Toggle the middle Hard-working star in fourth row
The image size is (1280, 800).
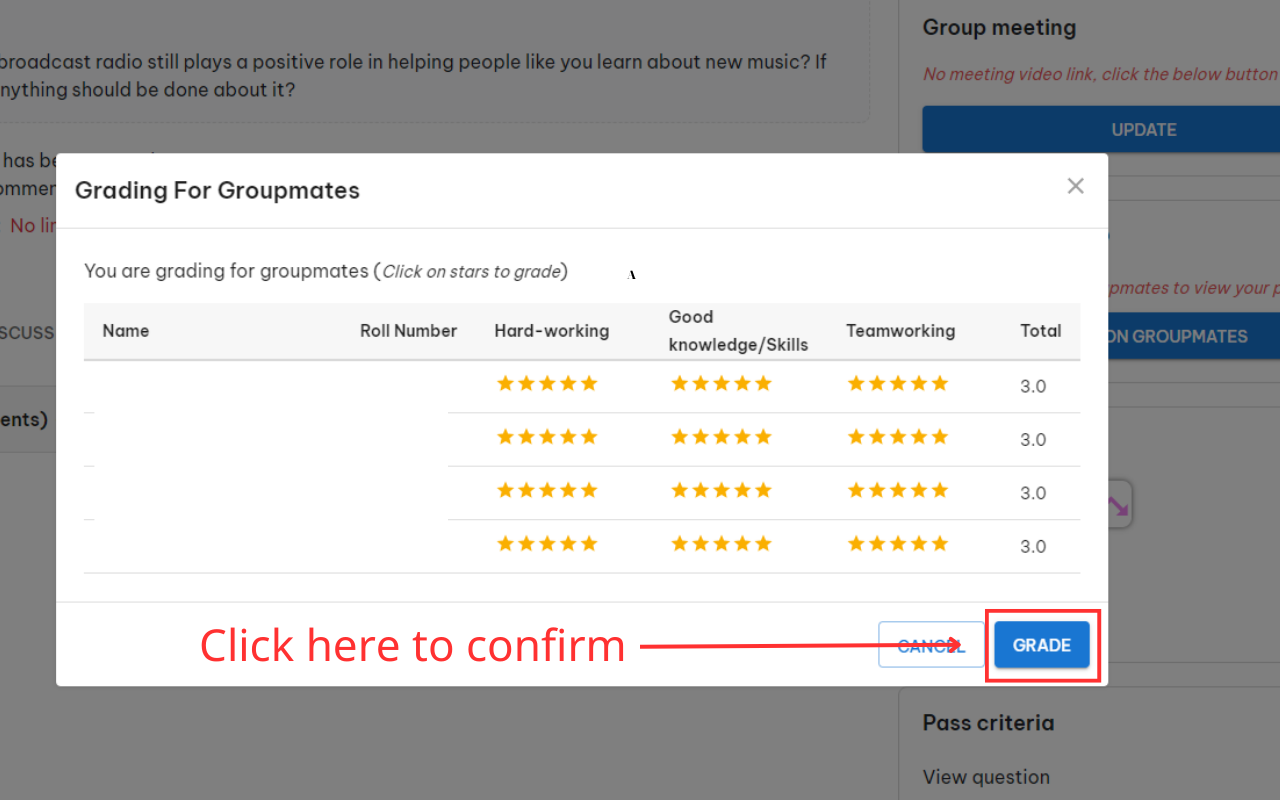click(x=548, y=543)
